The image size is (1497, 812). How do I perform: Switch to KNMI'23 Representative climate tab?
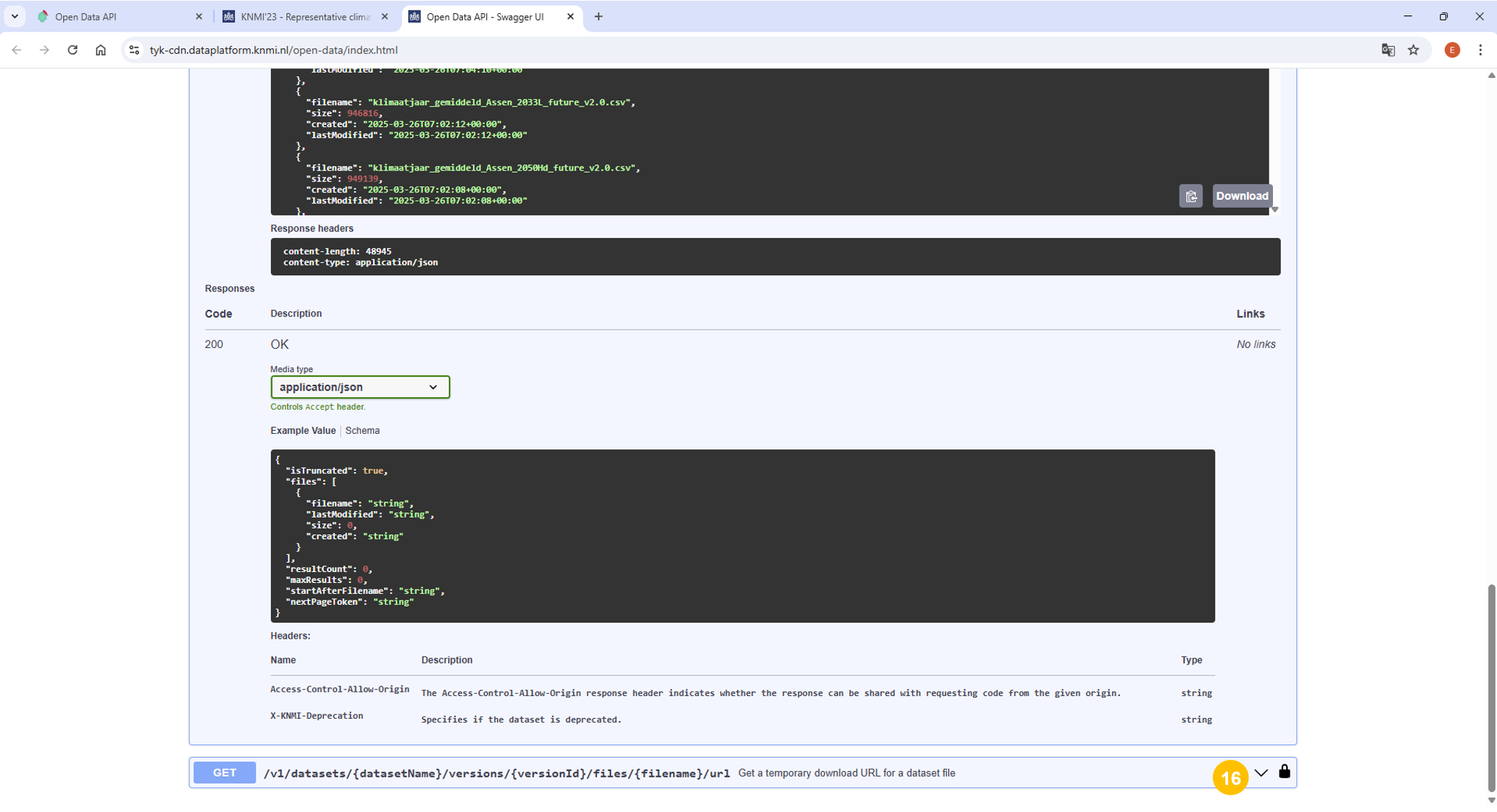coord(305,17)
